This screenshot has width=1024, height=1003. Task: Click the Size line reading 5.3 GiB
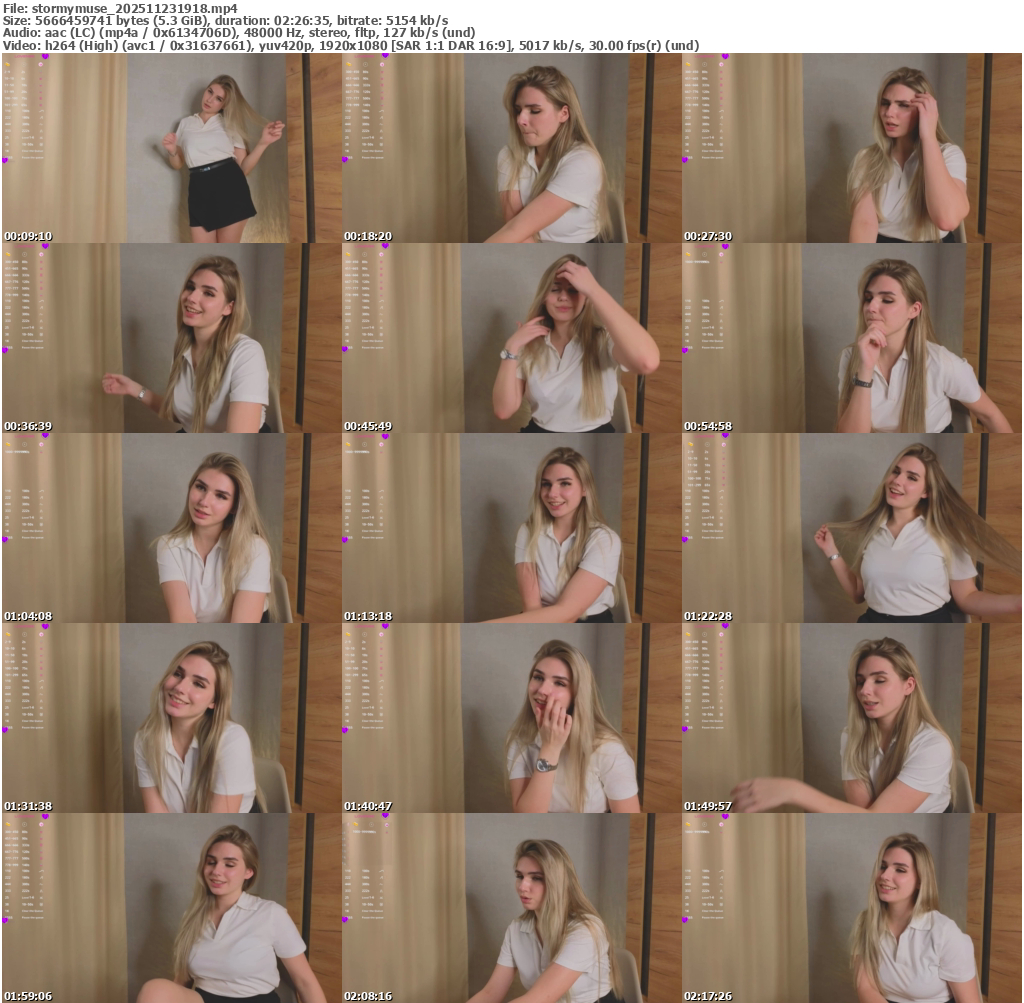pyautogui.click(x=225, y=21)
